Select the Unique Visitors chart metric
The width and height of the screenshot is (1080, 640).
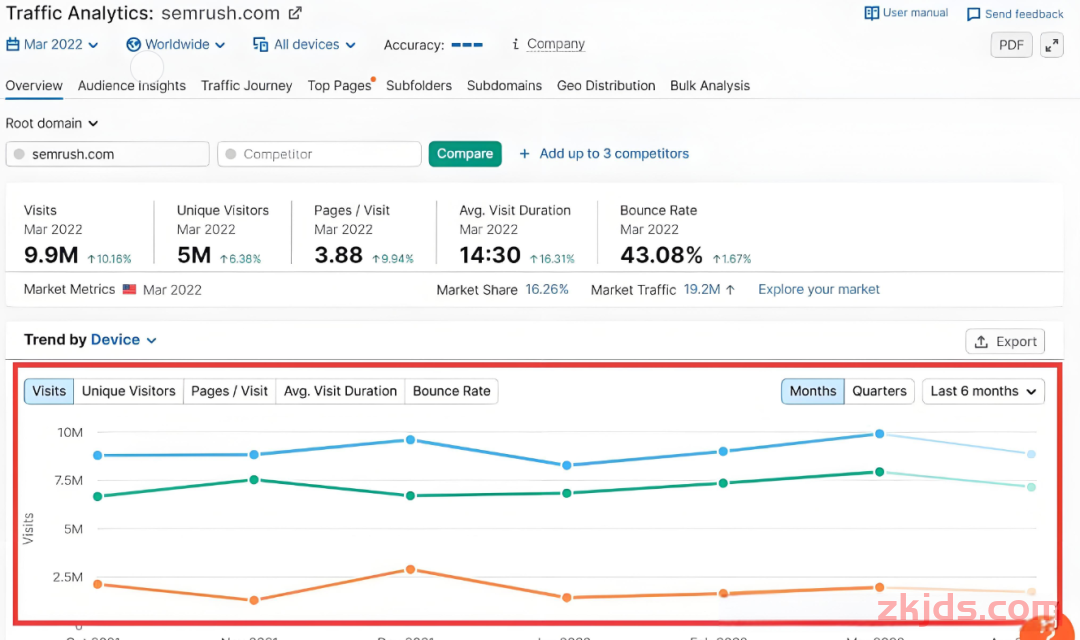click(x=129, y=391)
